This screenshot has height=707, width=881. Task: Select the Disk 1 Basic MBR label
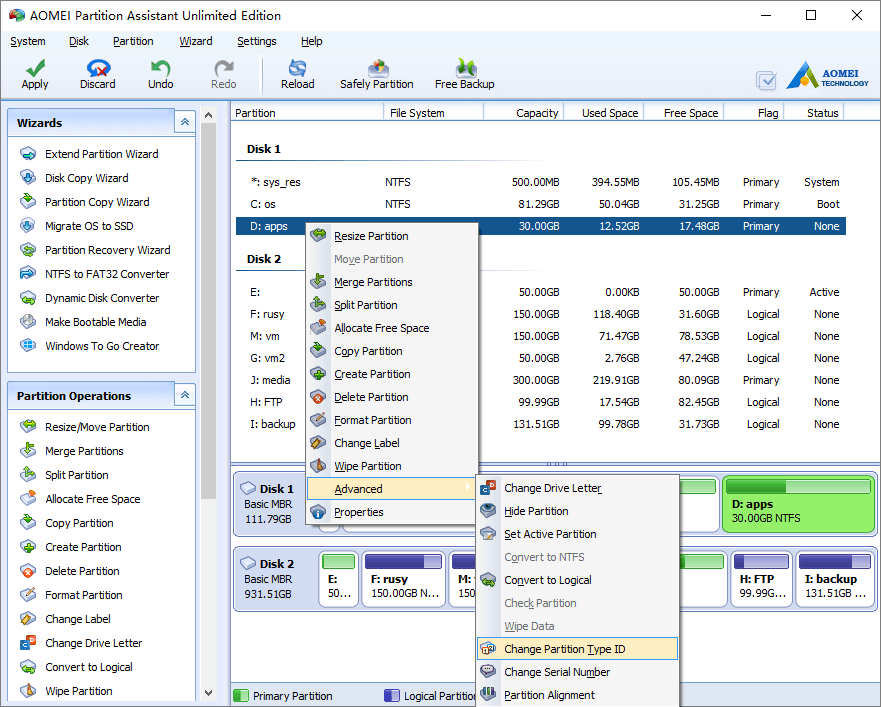269,504
